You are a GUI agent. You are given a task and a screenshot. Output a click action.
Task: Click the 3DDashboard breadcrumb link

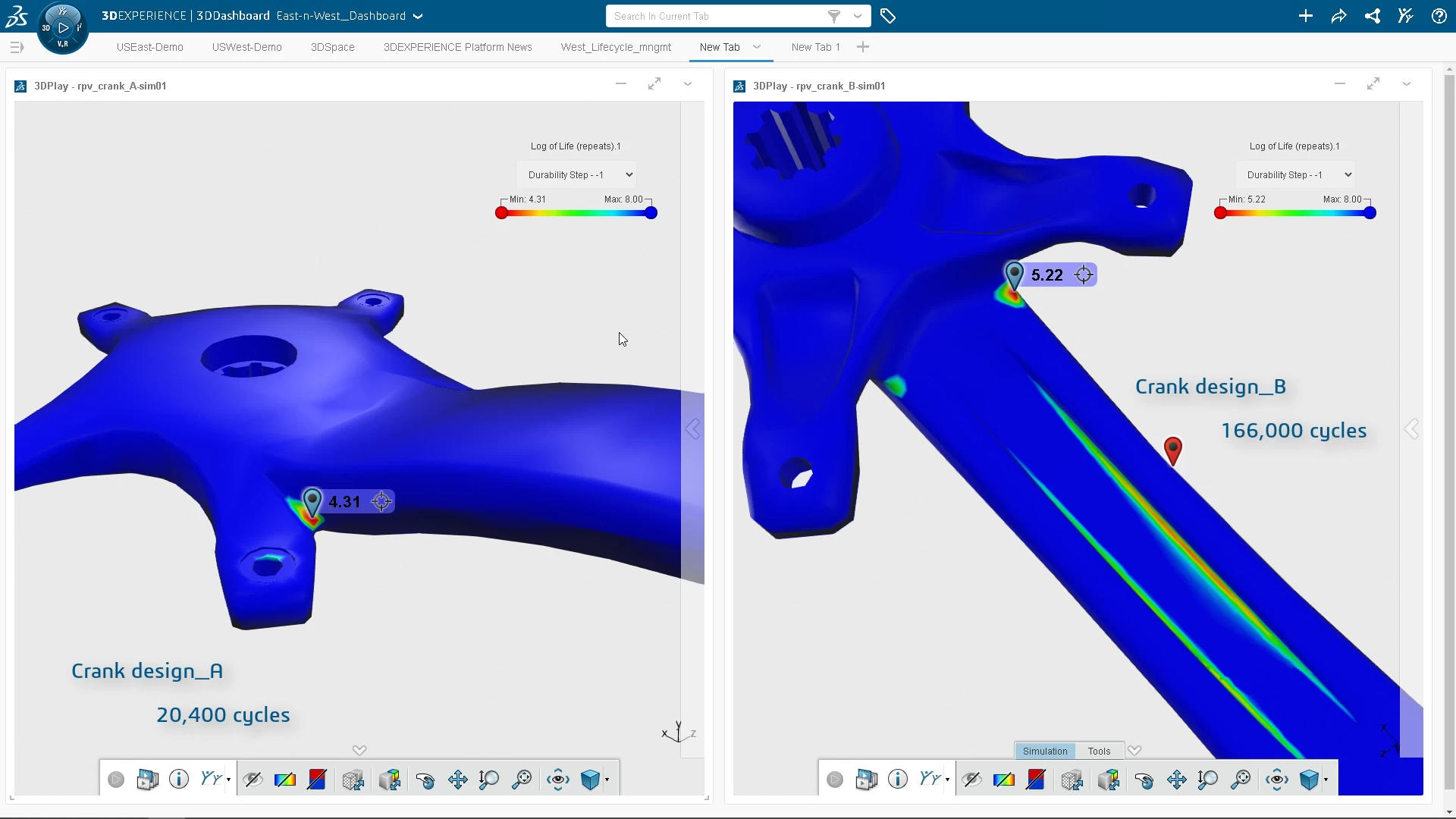tap(233, 15)
